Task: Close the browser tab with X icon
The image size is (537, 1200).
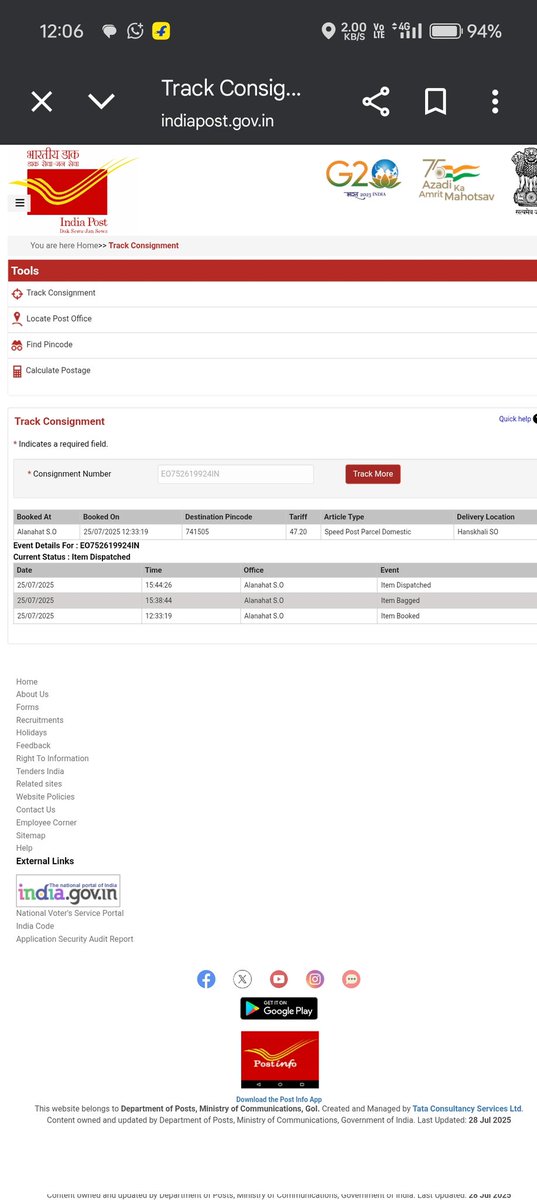Action: (x=41, y=101)
